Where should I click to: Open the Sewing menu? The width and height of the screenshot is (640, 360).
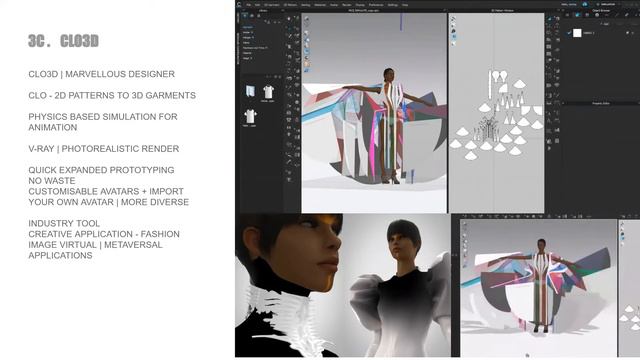point(306,5)
